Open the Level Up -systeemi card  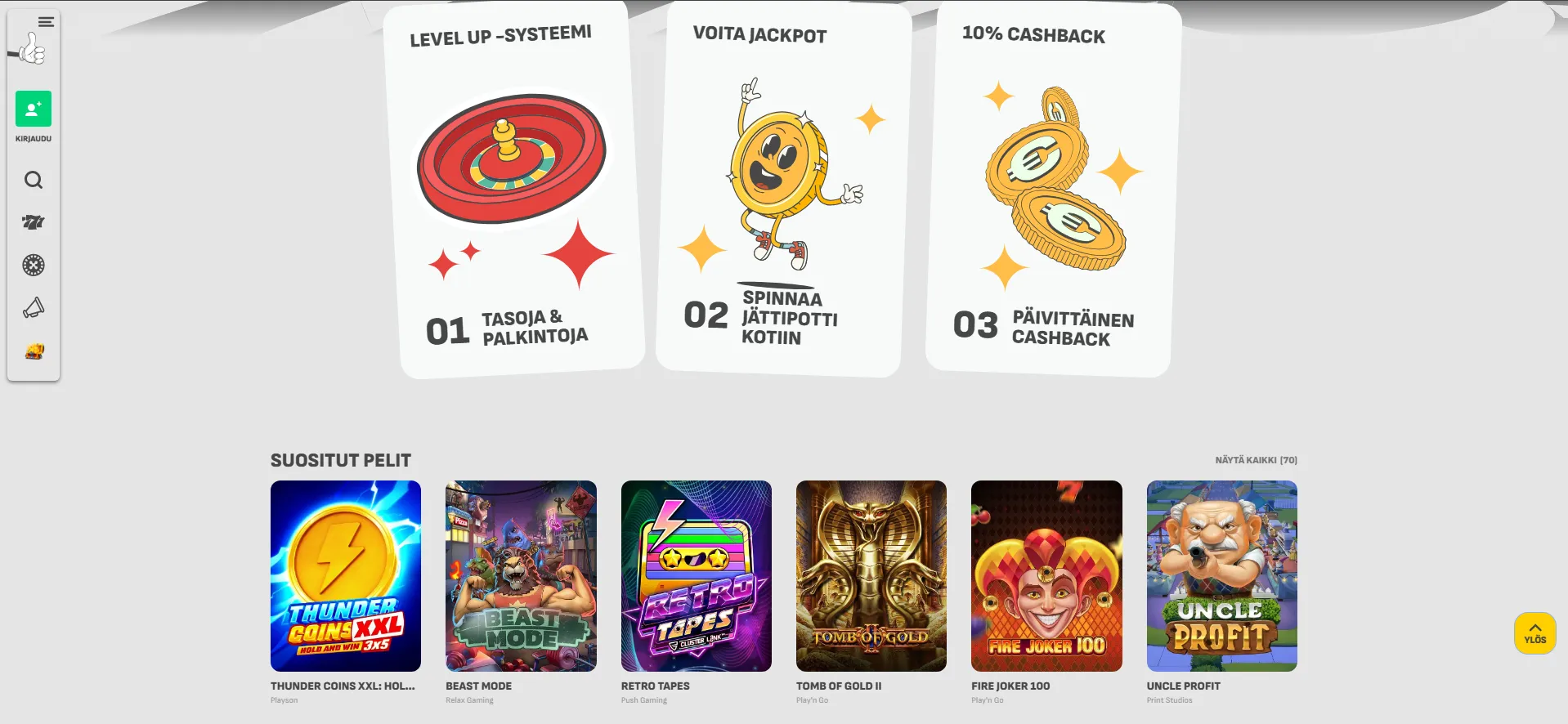514,190
